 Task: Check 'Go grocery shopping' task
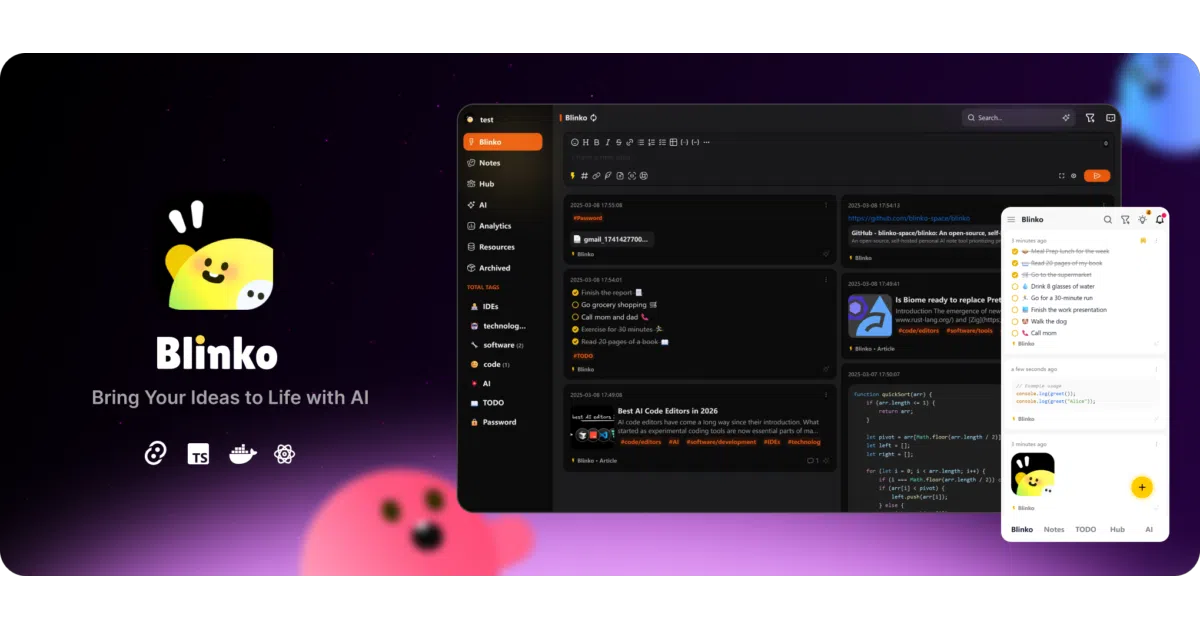point(575,305)
